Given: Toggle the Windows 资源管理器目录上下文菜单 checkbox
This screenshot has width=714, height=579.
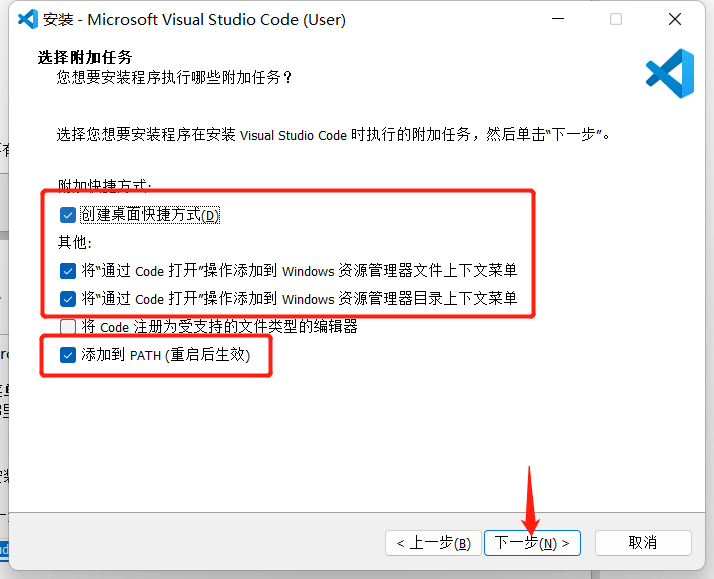Looking at the screenshot, I should coord(68,299).
